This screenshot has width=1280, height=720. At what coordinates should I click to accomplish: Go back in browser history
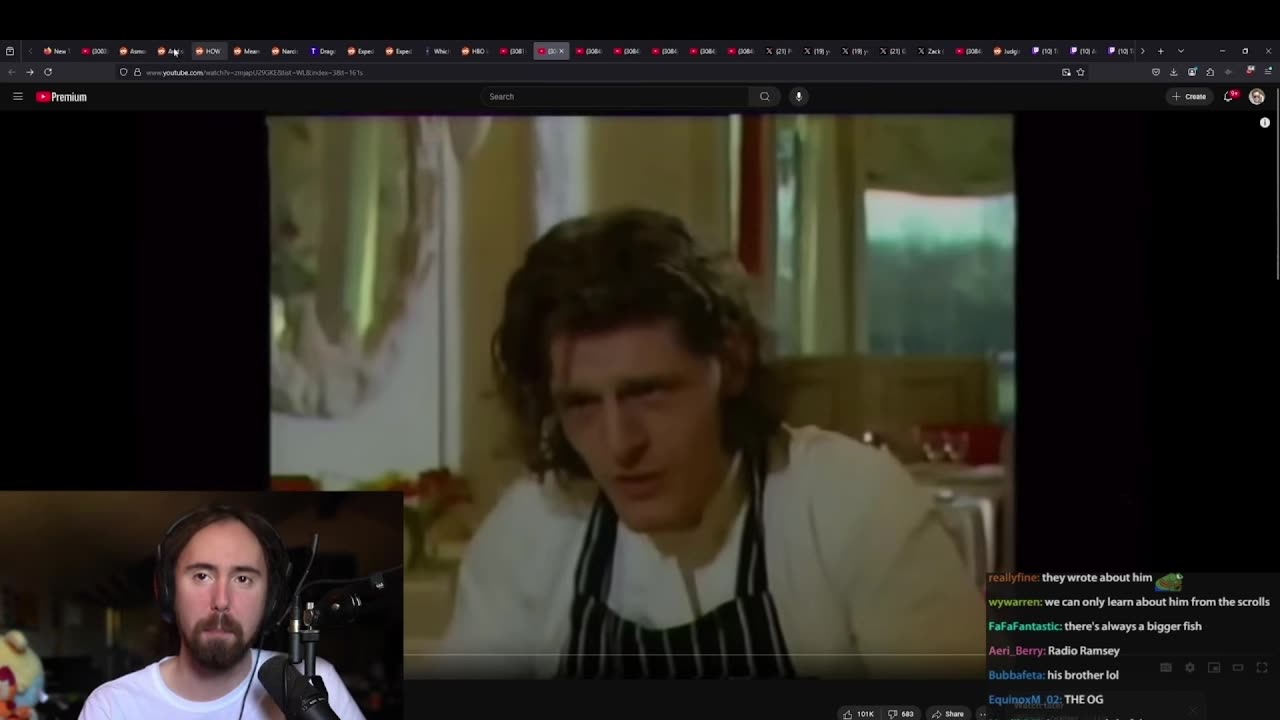11,72
